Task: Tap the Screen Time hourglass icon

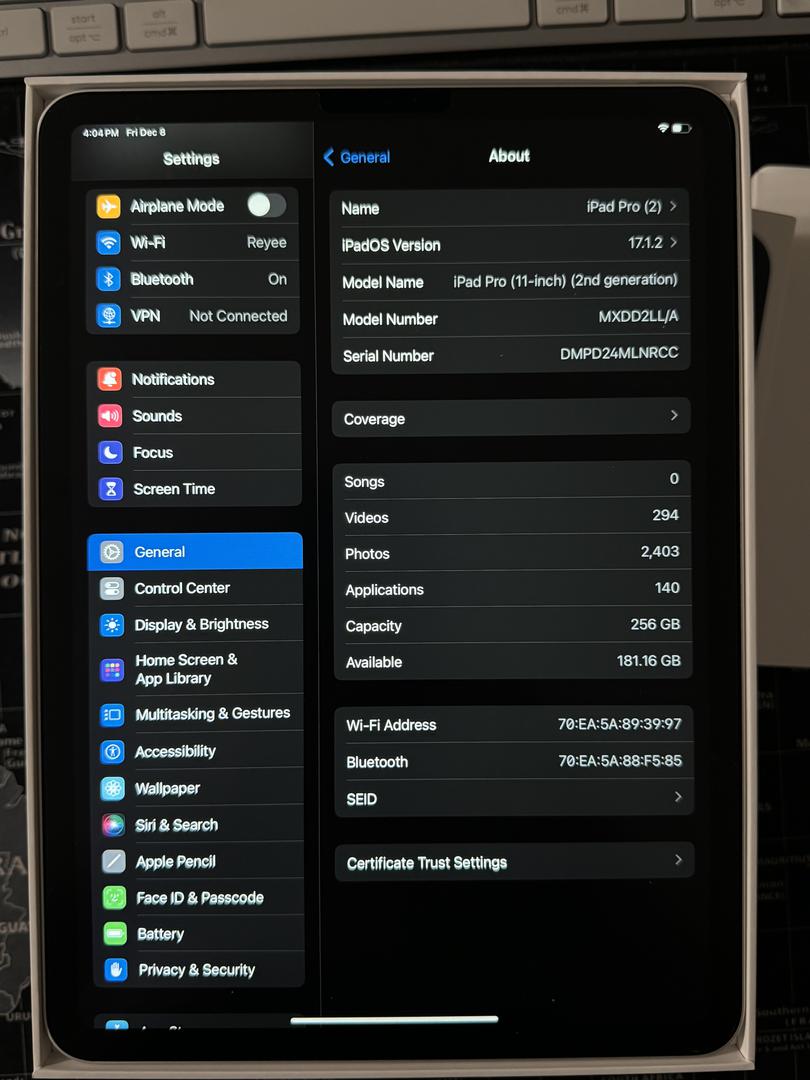Action: pos(111,489)
